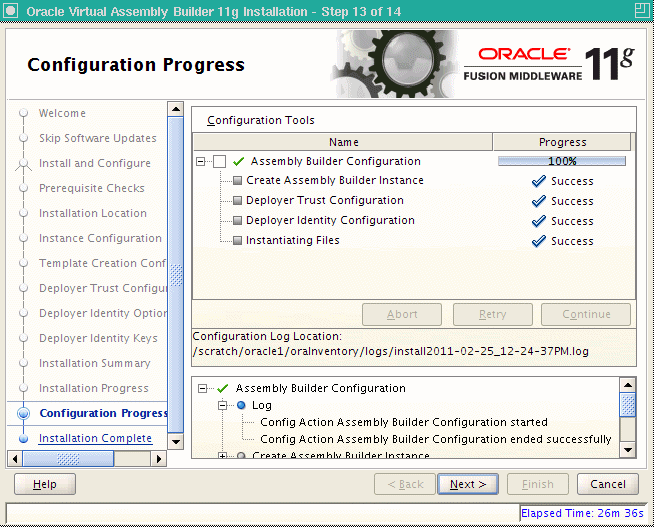Click the Back button

(x=405, y=484)
